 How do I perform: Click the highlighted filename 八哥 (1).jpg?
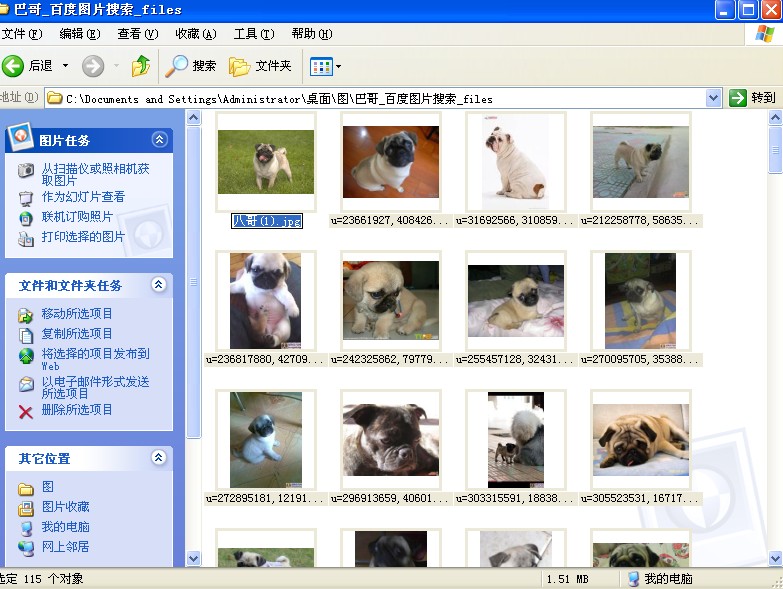(267, 221)
